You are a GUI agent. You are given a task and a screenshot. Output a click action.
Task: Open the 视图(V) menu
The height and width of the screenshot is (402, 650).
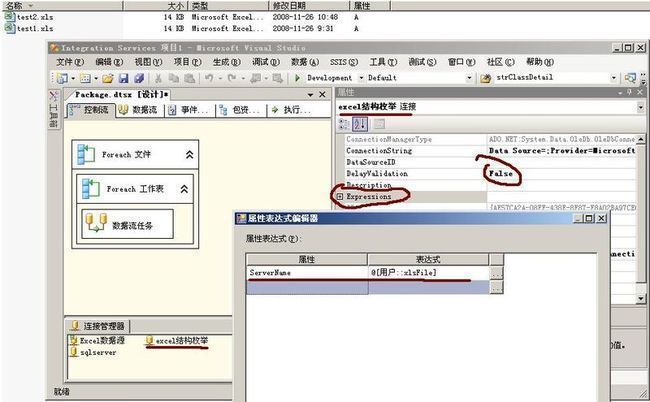pos(148,62)
